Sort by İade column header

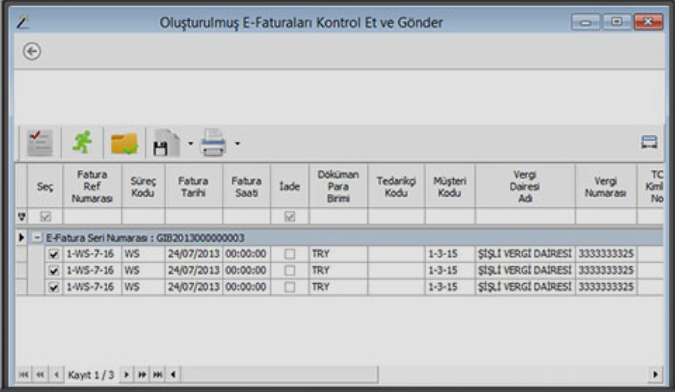290,186
